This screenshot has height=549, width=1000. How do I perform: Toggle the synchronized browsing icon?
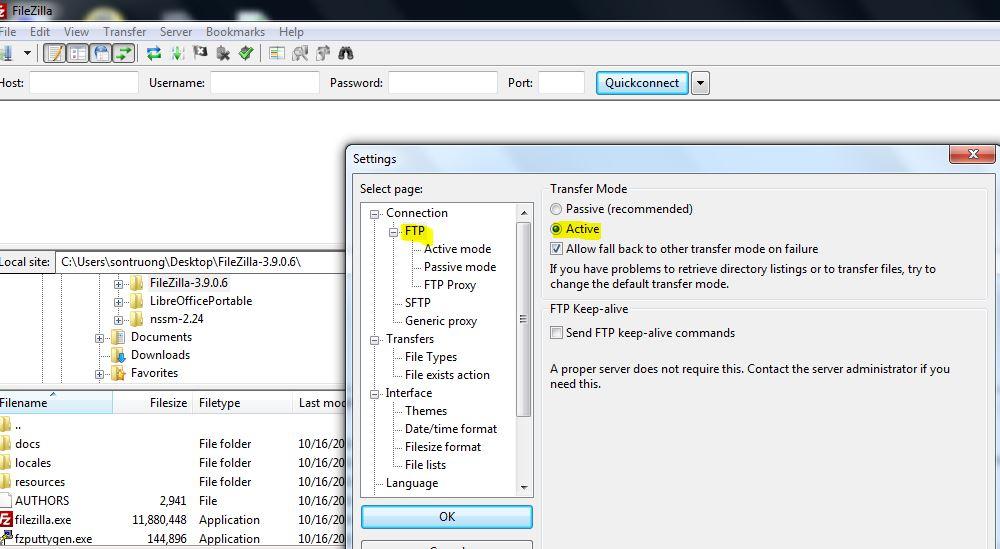click(x=323, y=53)
